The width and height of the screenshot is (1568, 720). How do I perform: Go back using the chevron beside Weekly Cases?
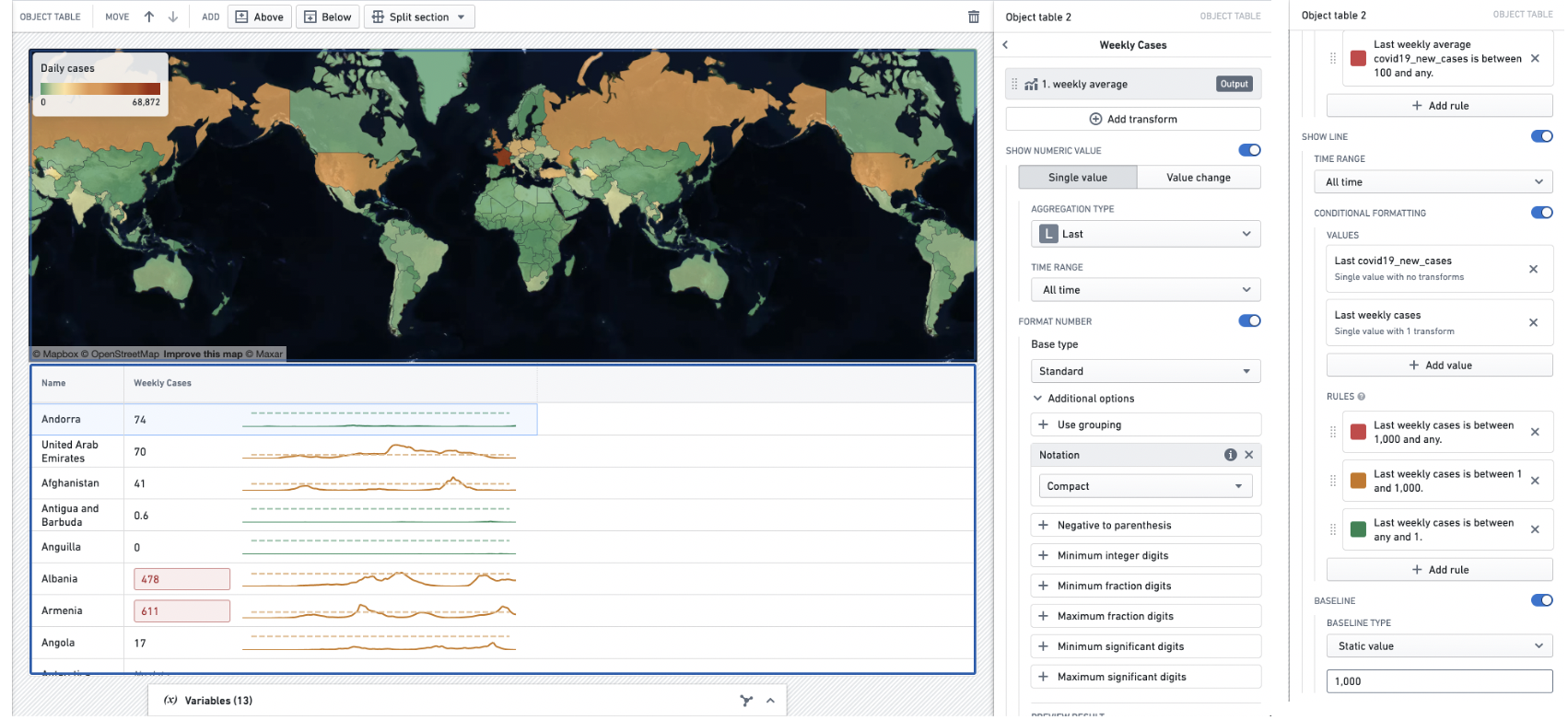pos(1005,45)
